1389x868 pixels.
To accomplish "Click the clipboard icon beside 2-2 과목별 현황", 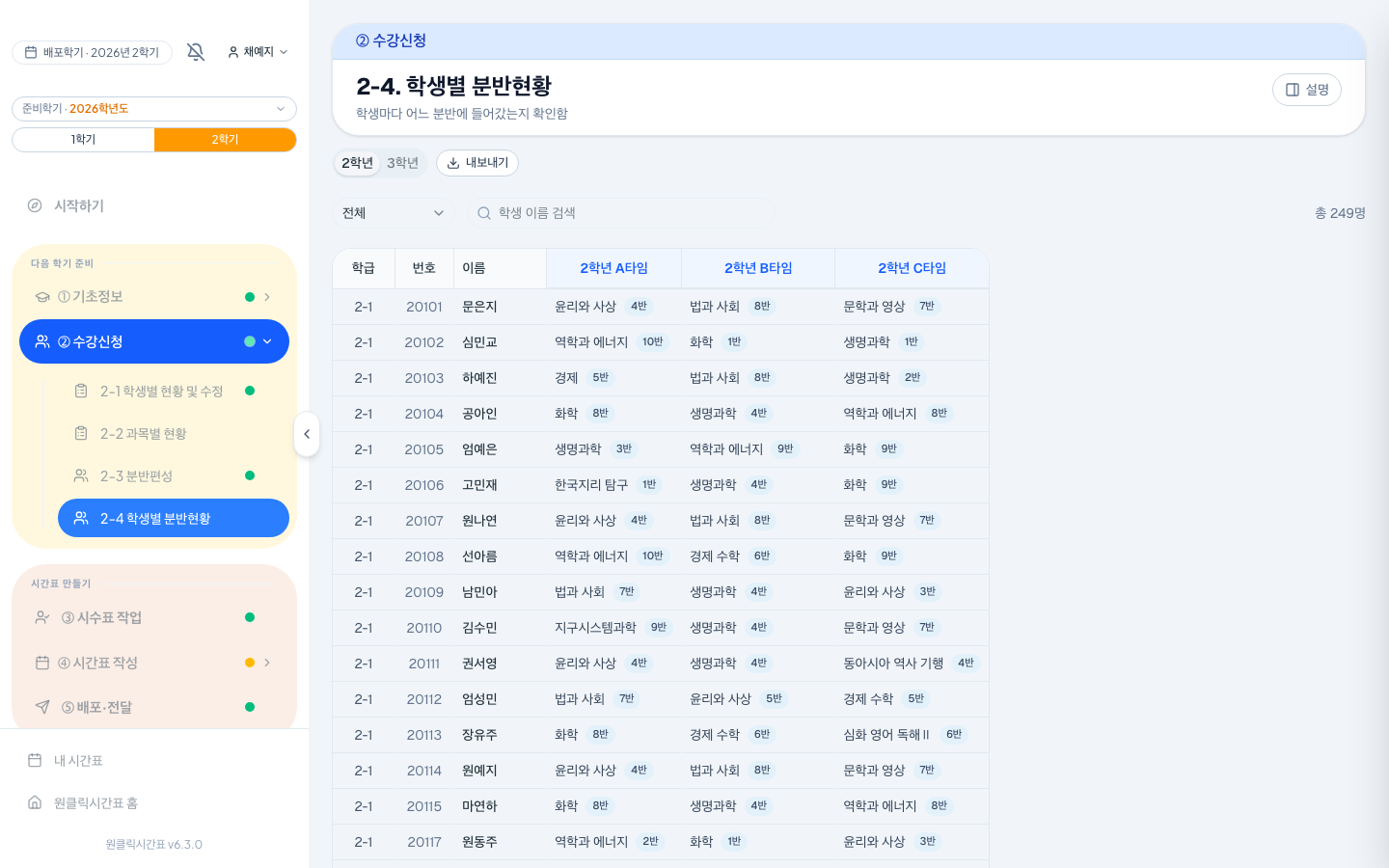I will (x=81, y=433).
